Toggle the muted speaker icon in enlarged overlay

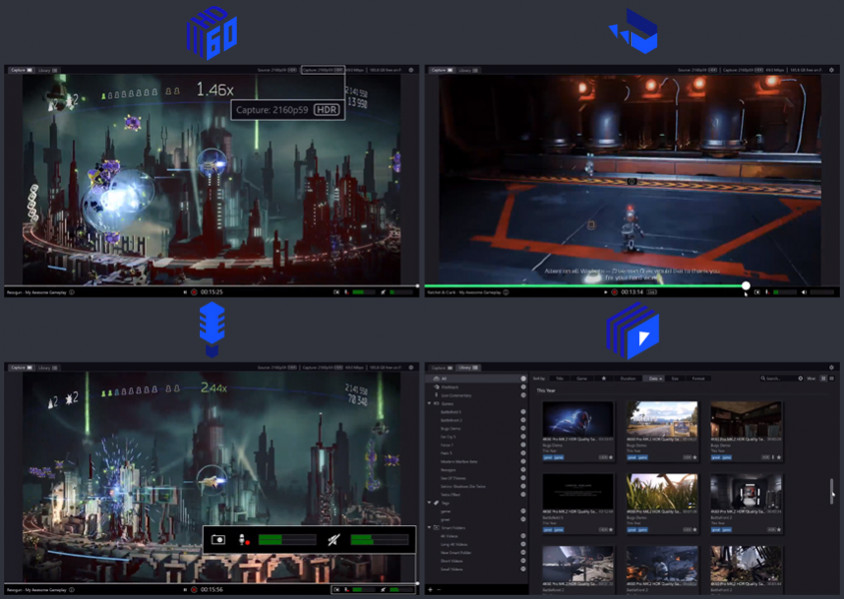point(332,539)
